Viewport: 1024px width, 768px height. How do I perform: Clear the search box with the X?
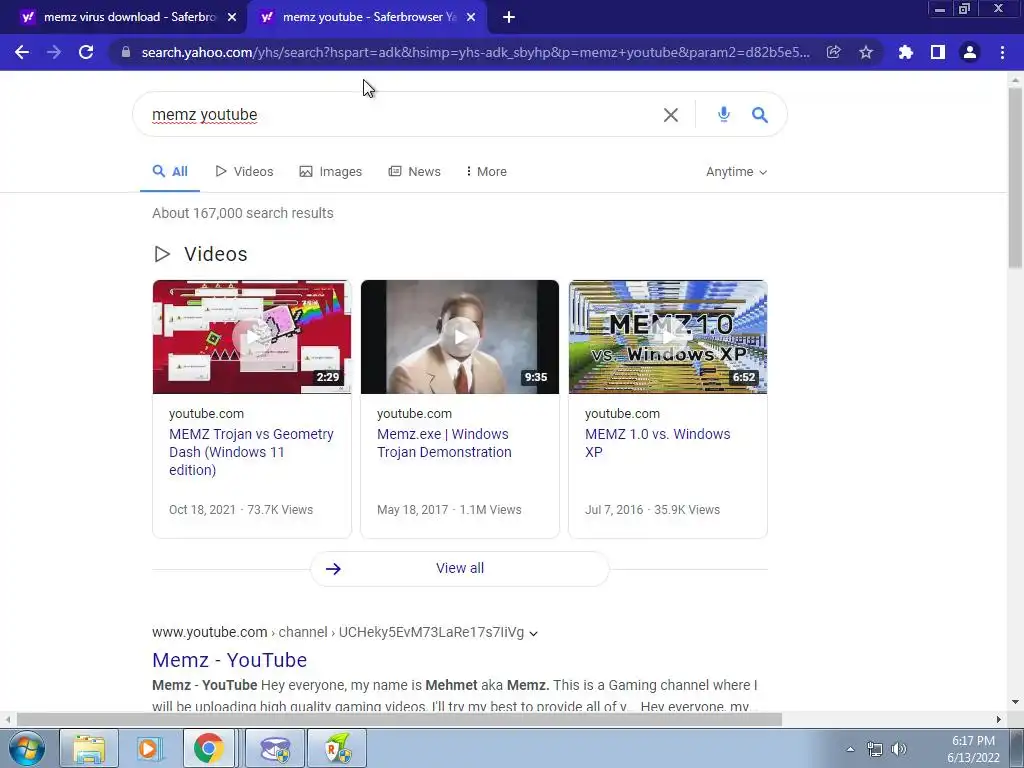coord(671,115)
